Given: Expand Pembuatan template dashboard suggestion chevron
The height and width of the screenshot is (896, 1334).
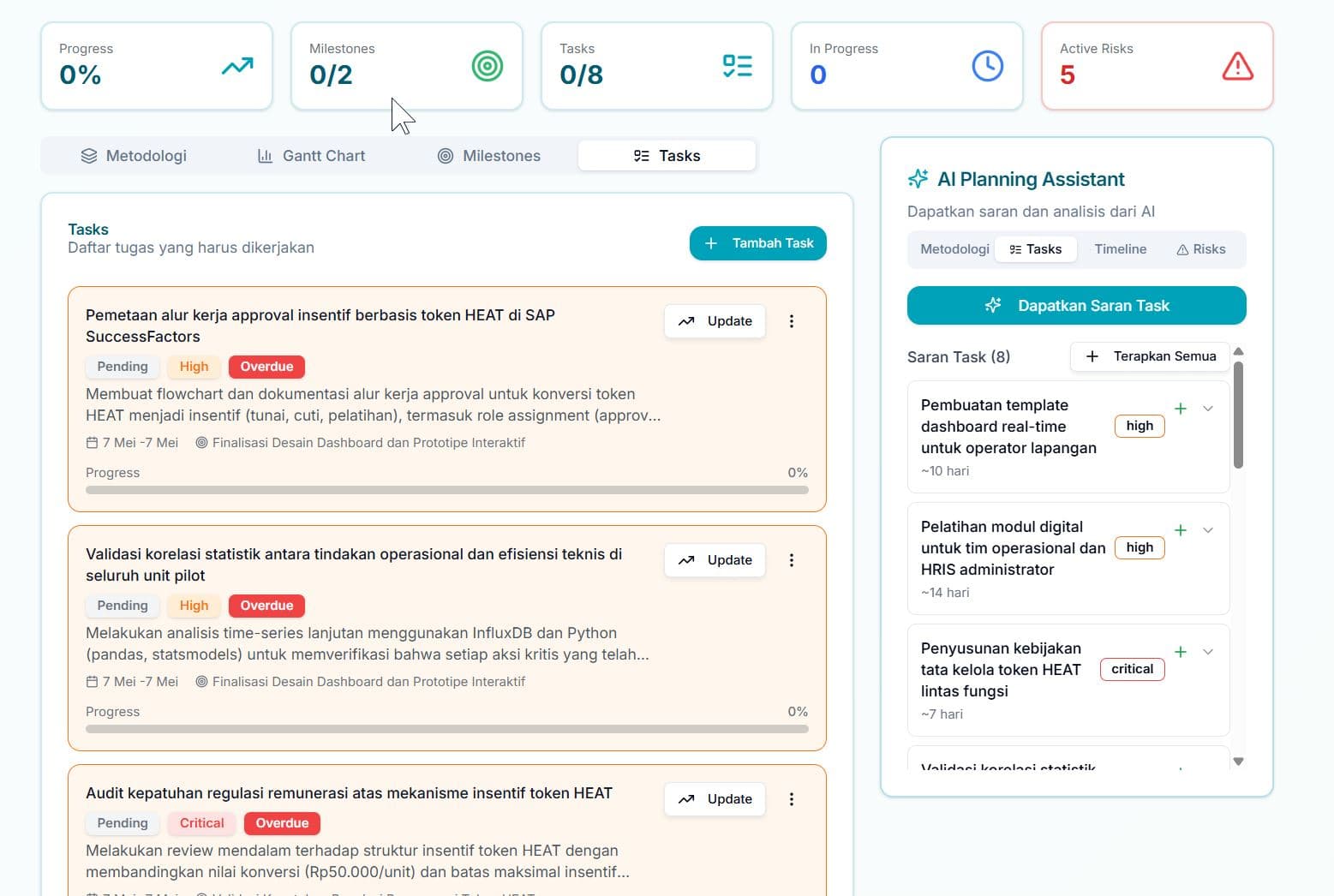Looking at the screenshot, I should (1208, 409).
